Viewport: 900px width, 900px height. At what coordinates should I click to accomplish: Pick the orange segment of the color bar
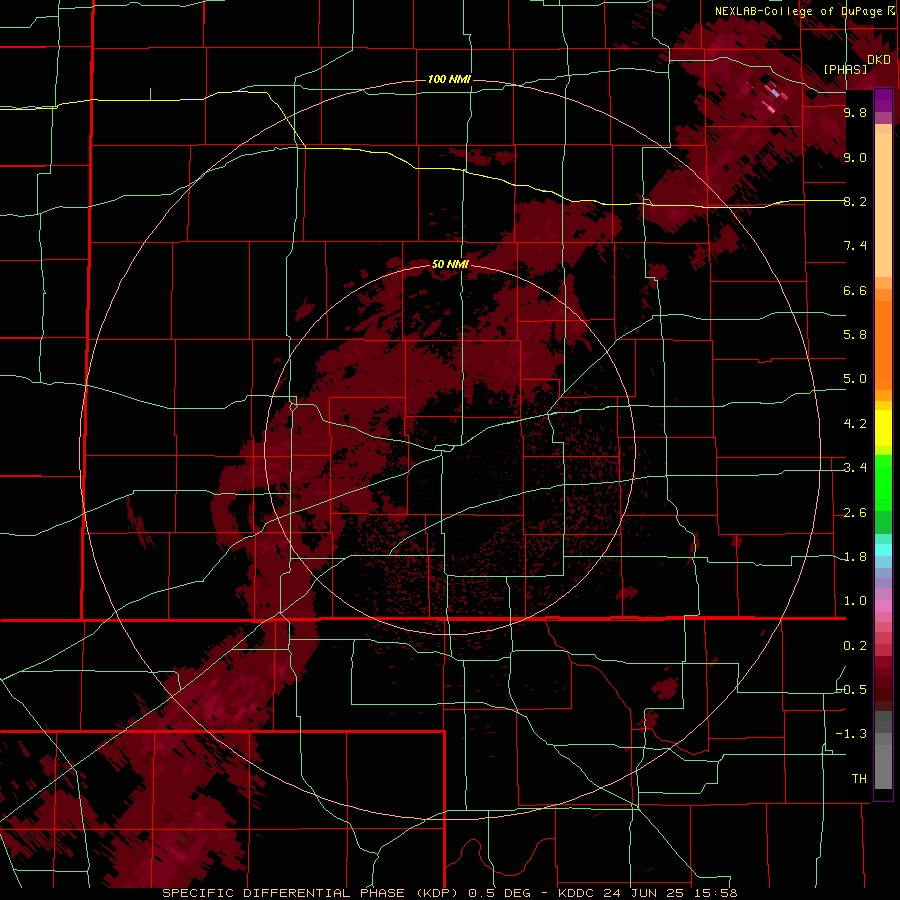pos(883,344)
